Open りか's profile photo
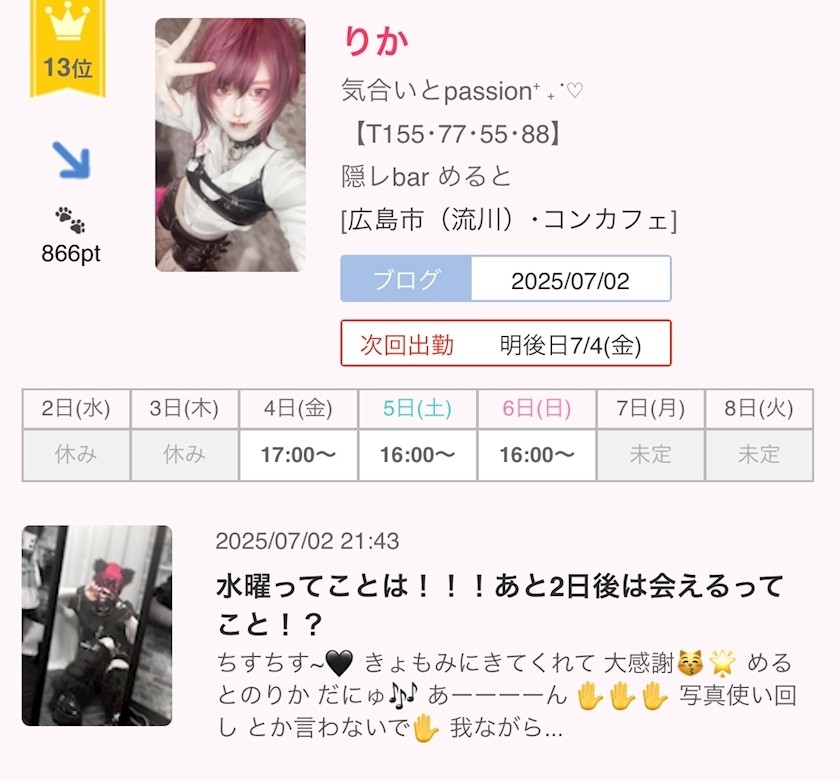This screenshot has width=840, height=780. click(x=230, y=145)
